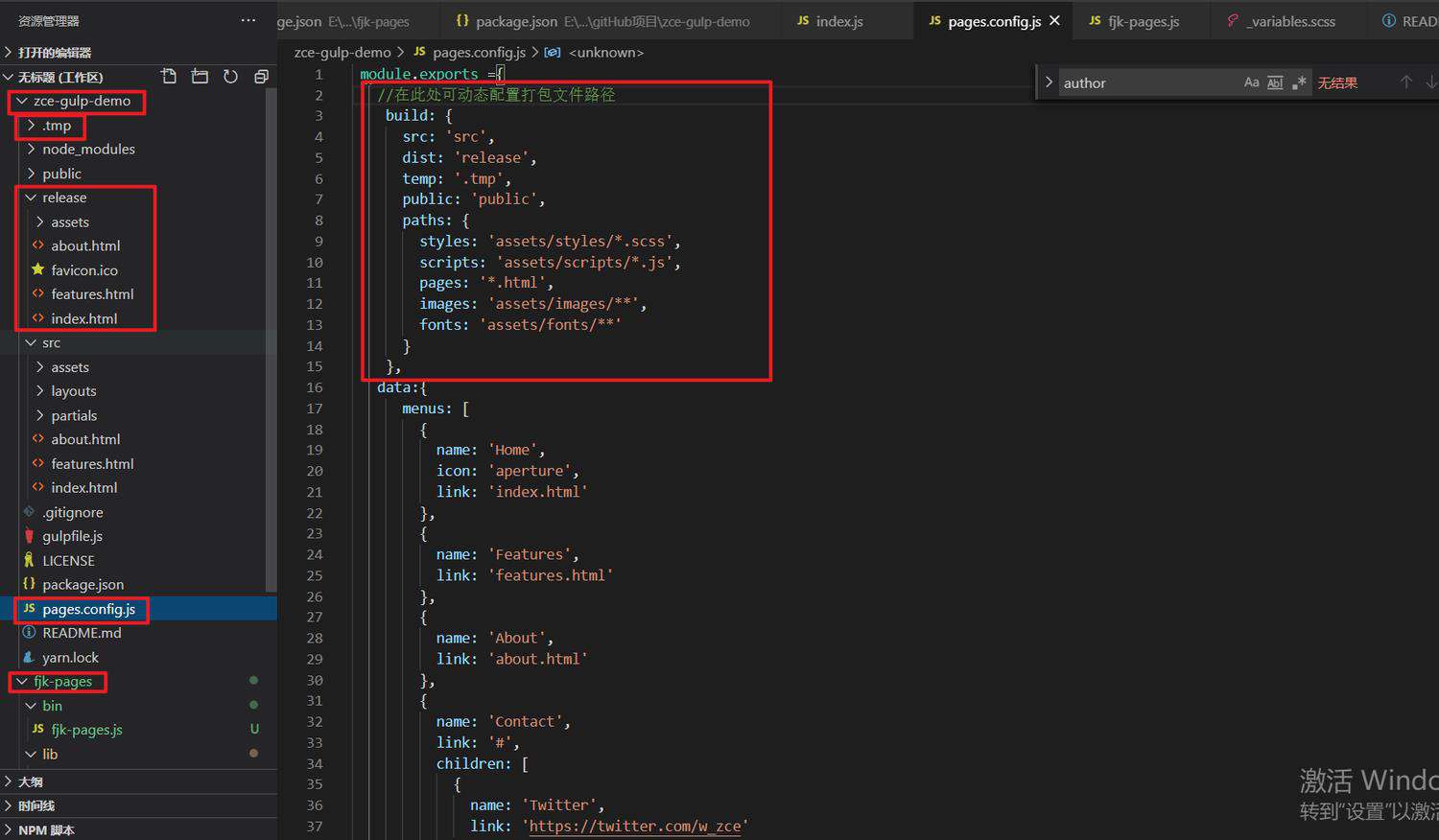The width and height of the screenshot is (1439, 840).
Task: Click 'assets/fonts/**' string in code
Action: click(551, 324)
